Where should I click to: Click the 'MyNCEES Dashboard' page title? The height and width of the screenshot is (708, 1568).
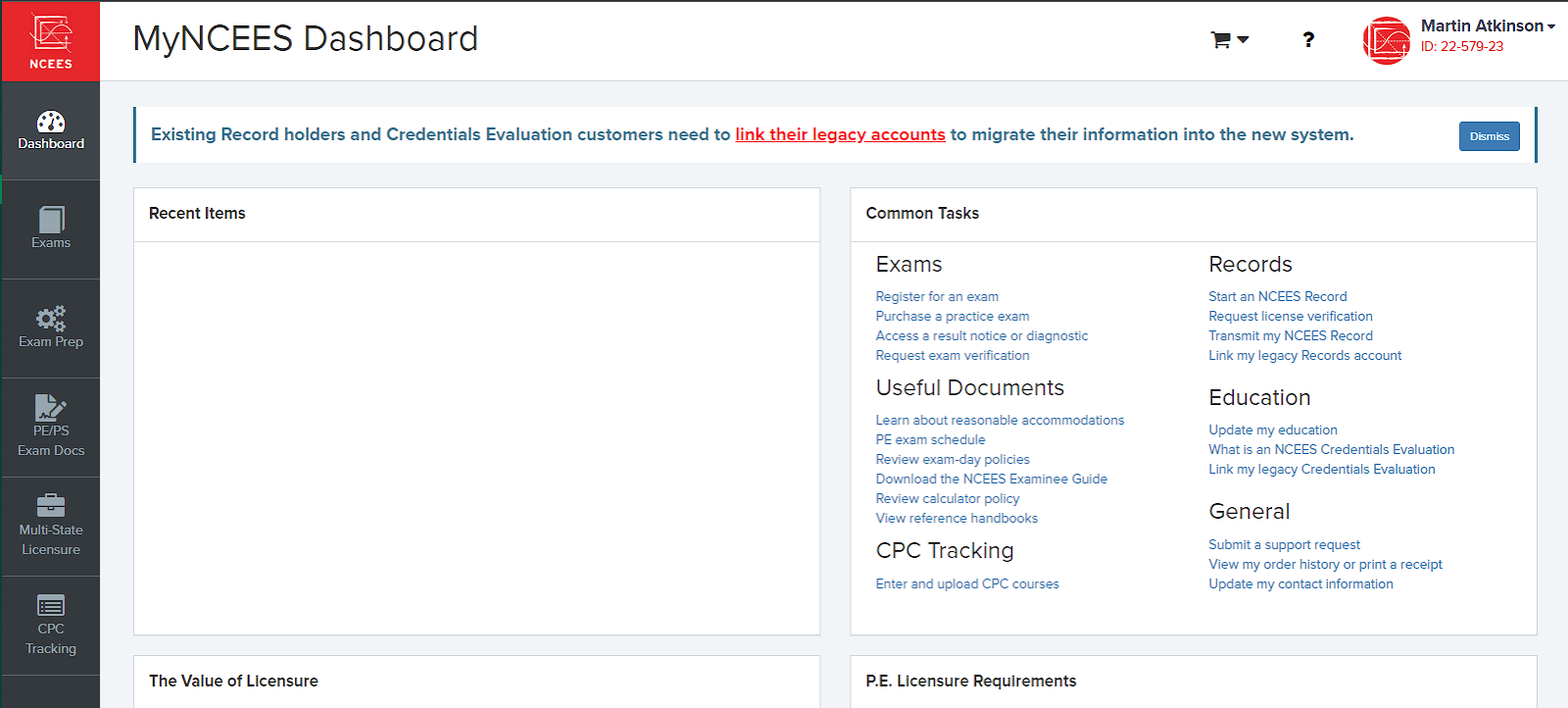click(x=306, y=39)
